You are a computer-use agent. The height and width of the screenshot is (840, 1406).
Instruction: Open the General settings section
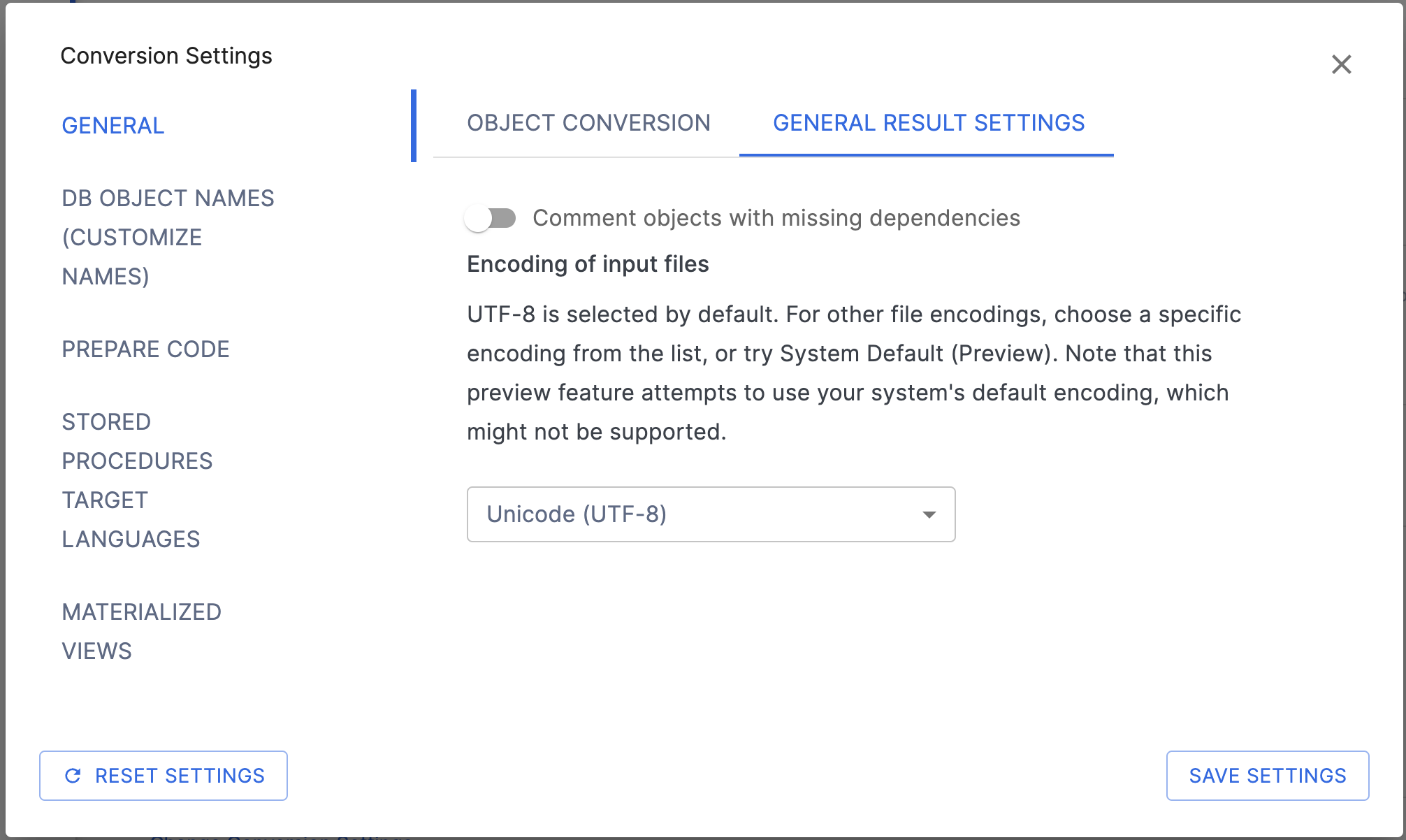(113, 126)
